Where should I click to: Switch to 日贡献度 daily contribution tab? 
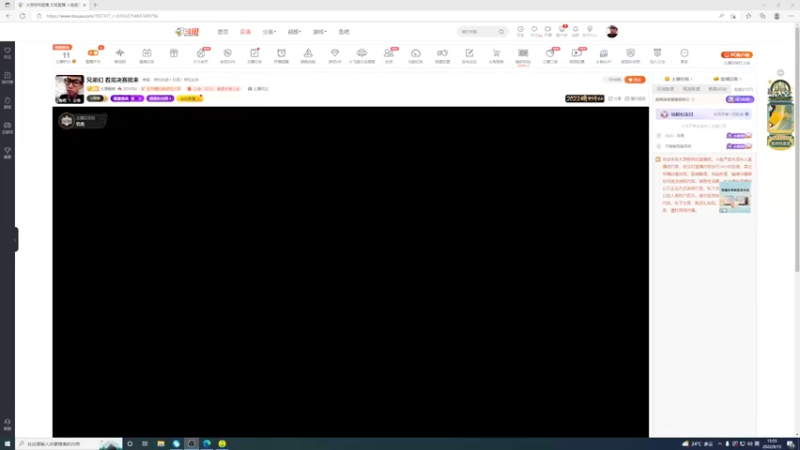pyautogui.click(x=665, y=89)
